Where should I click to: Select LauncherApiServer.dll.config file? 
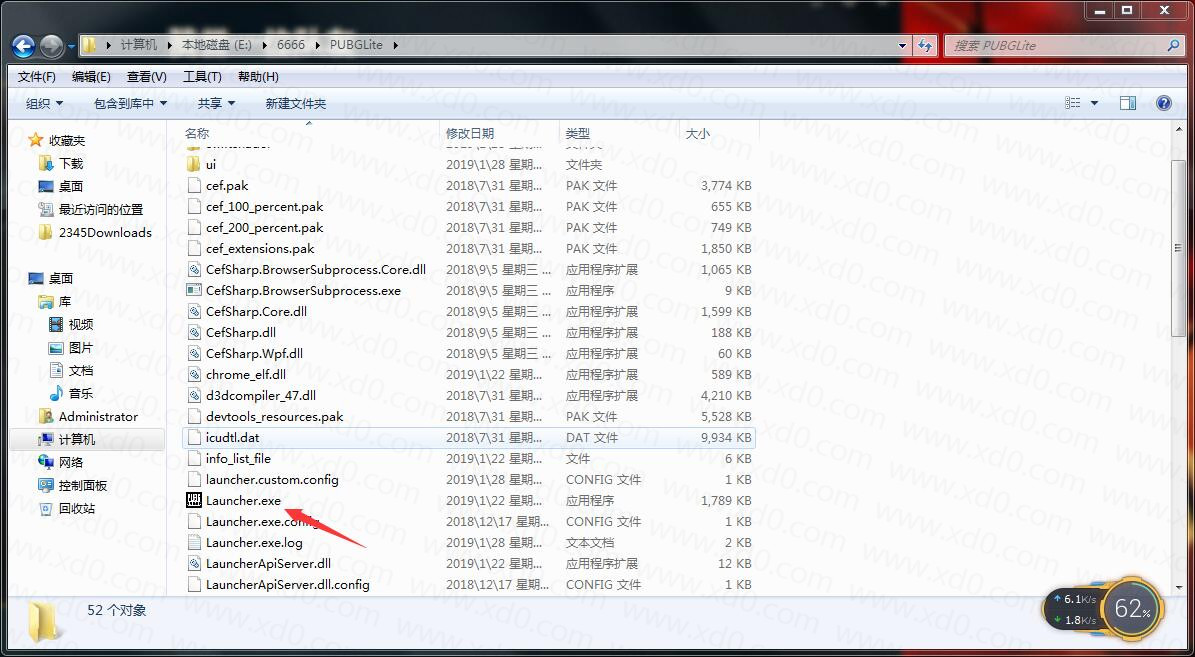coord(287,585)
